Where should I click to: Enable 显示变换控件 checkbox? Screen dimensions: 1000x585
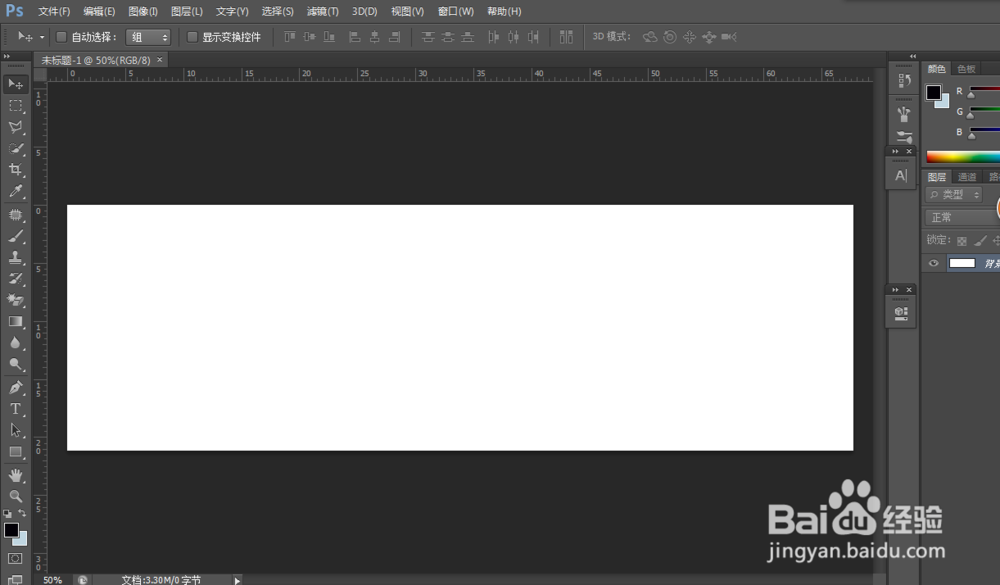pyautogui.click(x=192, y=37)
